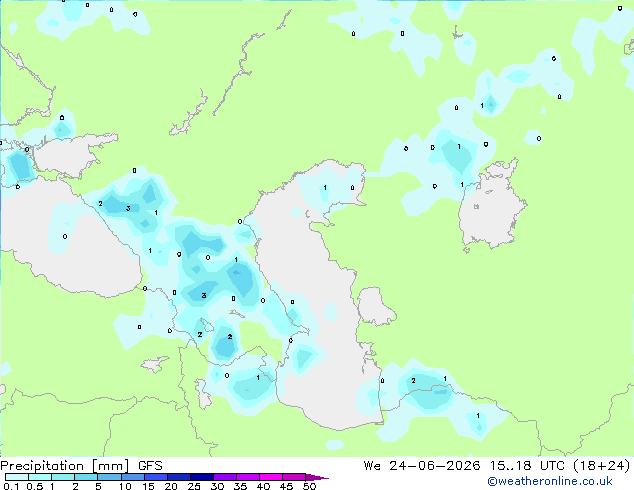Screen dimensions: 634x490
Task: Click the "10" legend scale label
Action: coord(125,486)
